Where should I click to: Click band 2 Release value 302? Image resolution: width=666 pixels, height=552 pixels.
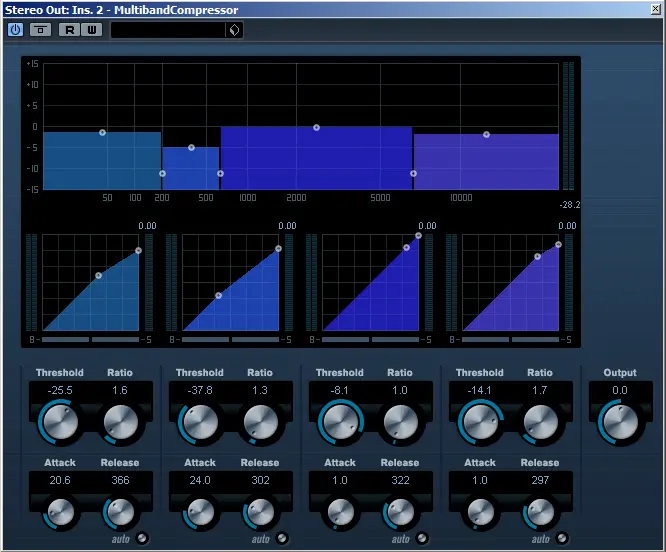click(259, 480)
